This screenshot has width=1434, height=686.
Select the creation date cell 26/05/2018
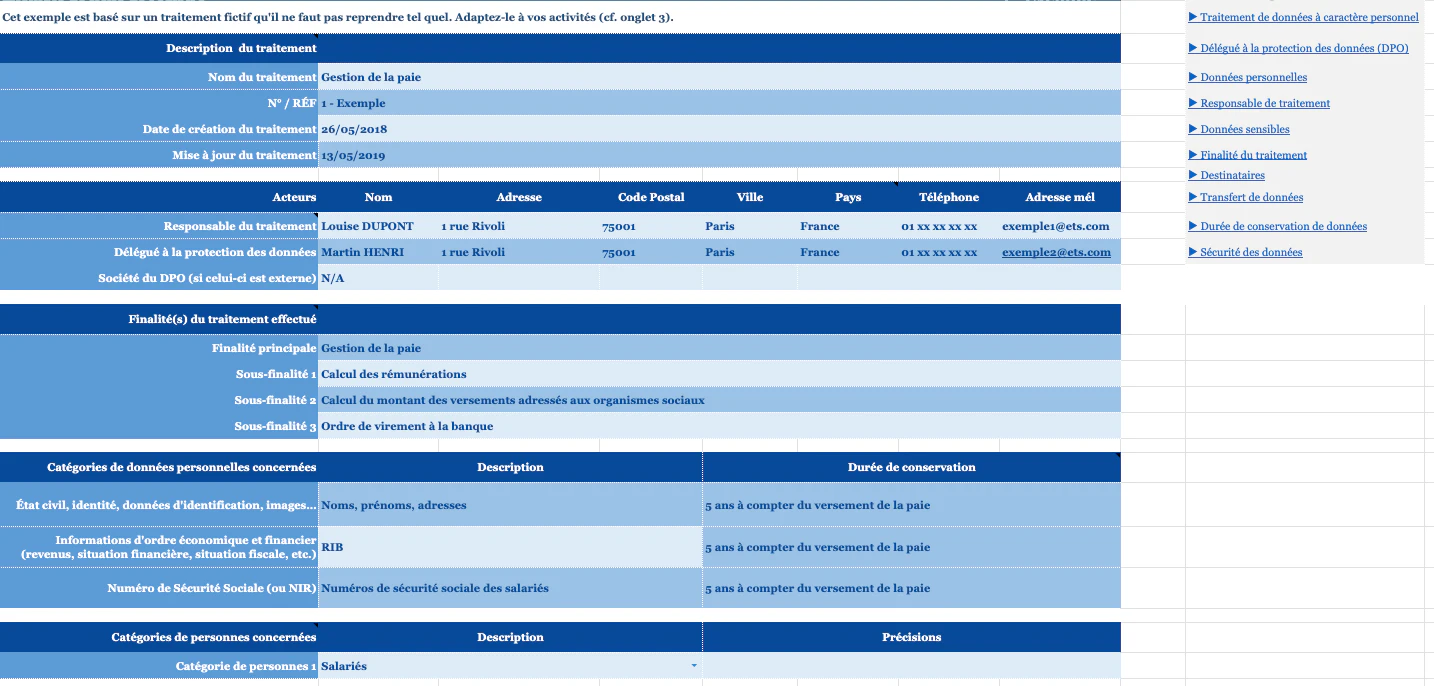719,129
